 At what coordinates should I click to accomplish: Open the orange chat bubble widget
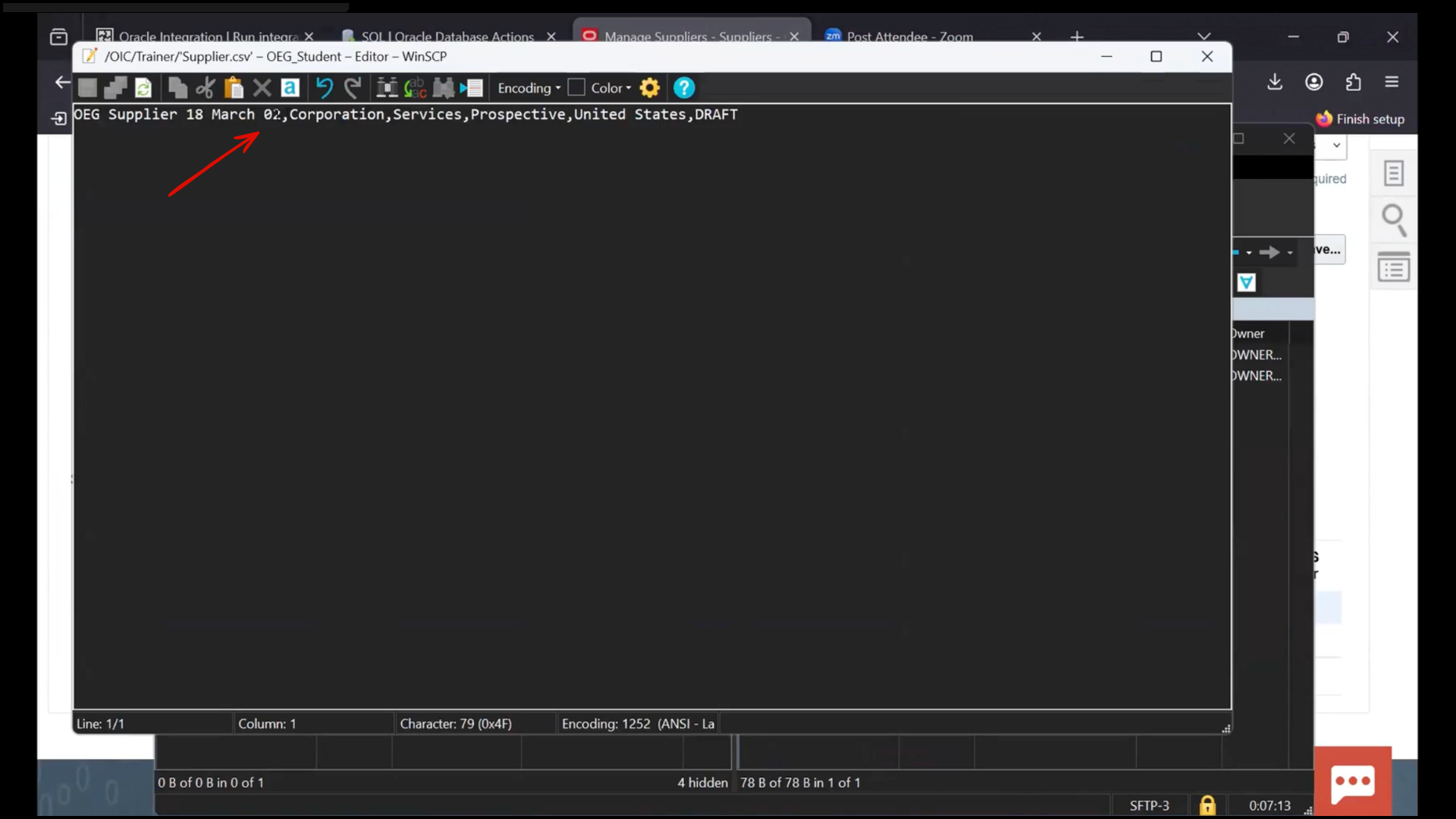pos(1353,783)
